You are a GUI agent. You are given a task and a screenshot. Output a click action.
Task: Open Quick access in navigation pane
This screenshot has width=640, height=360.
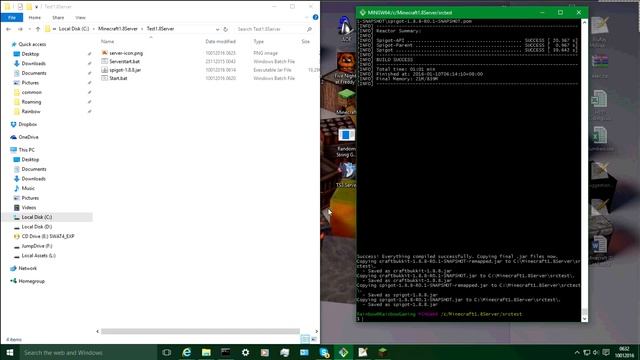point(32,44)
